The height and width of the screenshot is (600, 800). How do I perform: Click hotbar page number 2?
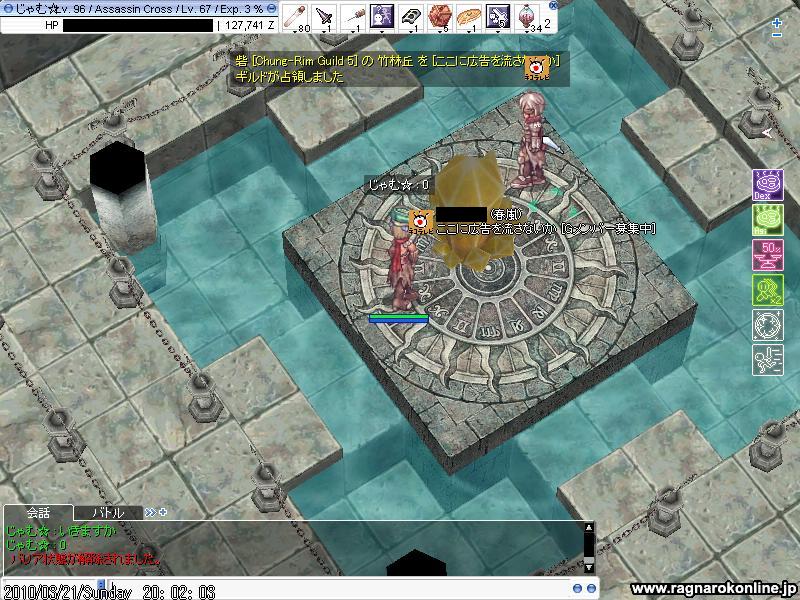(x=547, y=23)
